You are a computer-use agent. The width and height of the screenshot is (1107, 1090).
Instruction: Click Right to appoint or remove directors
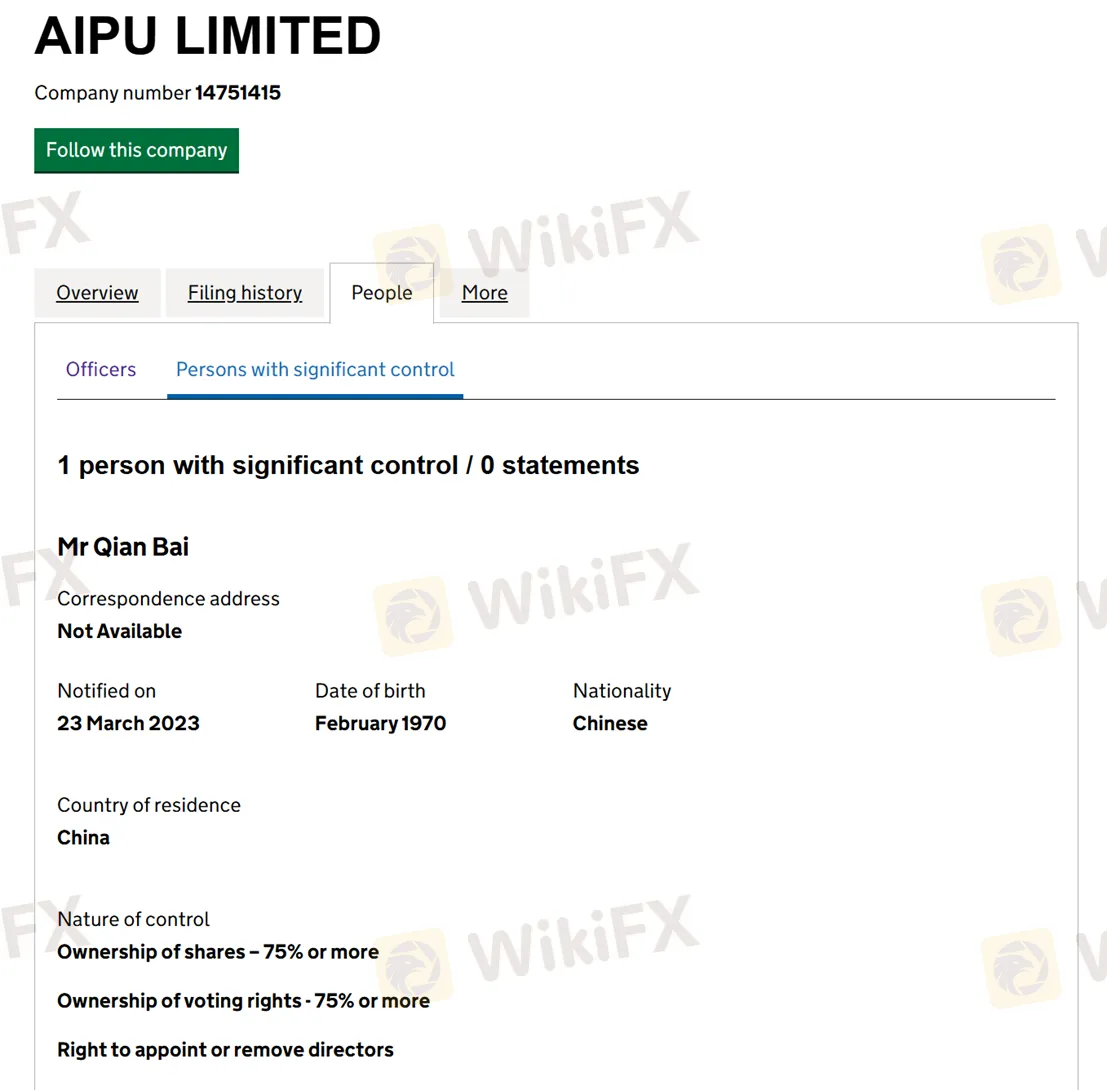(225, 1050)
